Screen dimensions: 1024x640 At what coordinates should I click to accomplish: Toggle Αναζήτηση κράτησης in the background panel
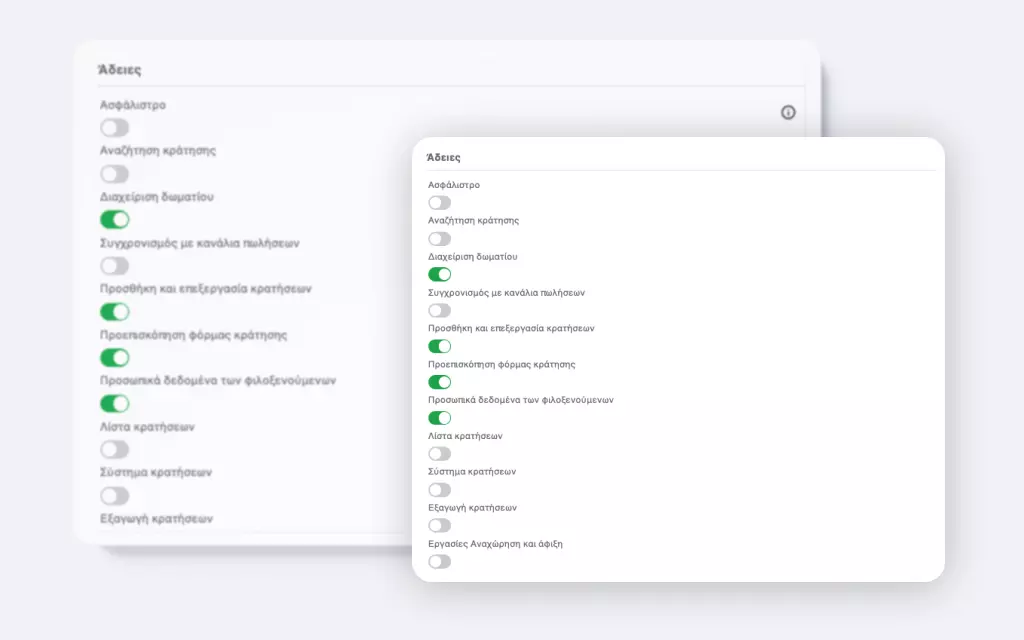click(115, 174)
